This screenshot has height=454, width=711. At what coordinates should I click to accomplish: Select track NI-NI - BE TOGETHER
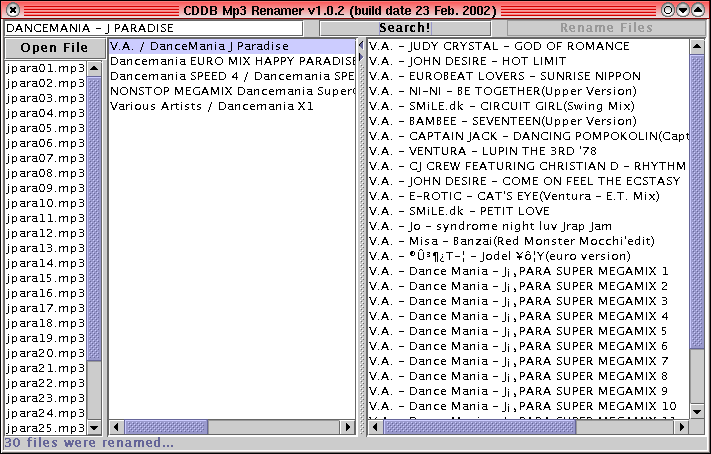pyautogui.click(x=529, y=91)
